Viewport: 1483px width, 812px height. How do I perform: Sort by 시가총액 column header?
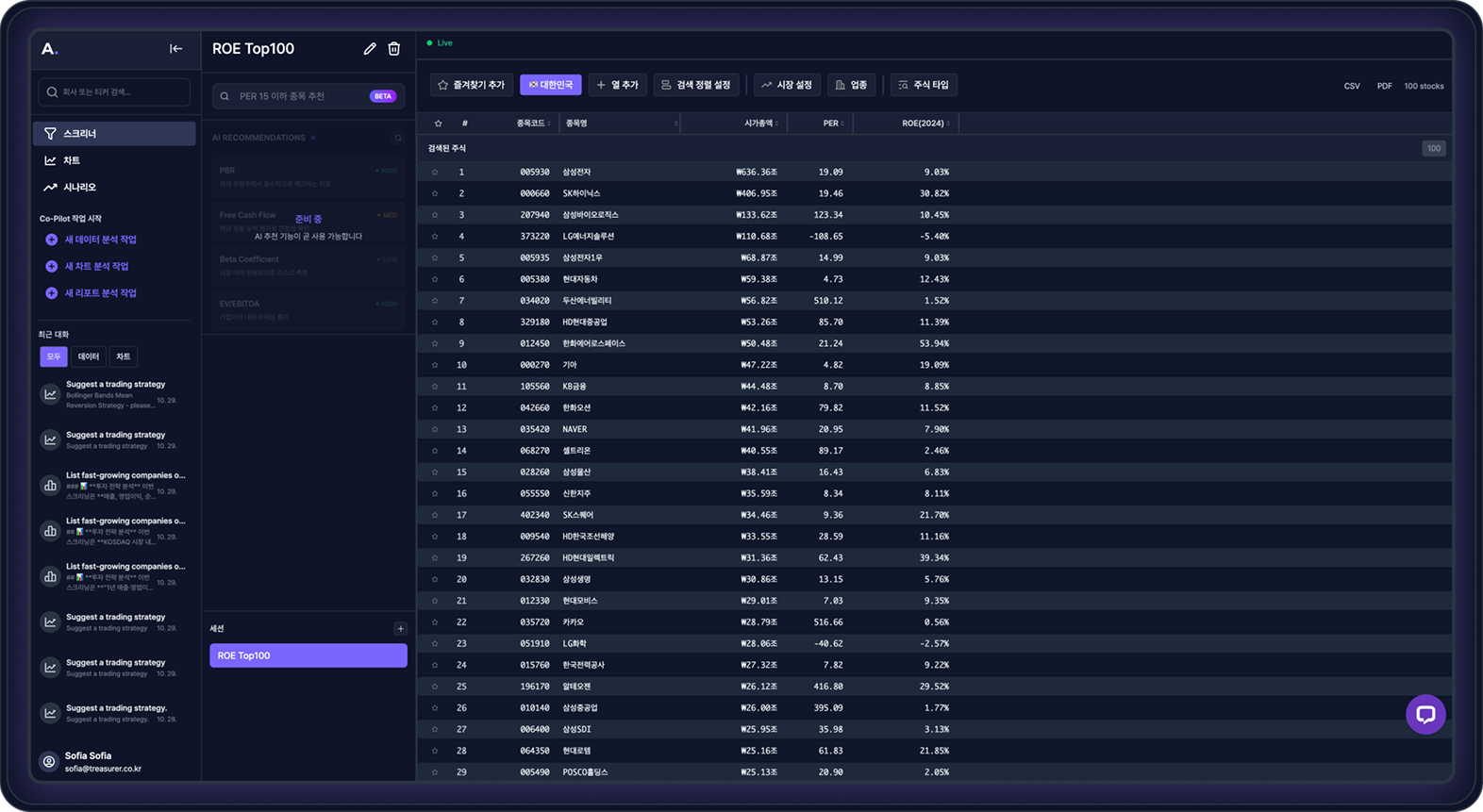[x=759, y=124]
